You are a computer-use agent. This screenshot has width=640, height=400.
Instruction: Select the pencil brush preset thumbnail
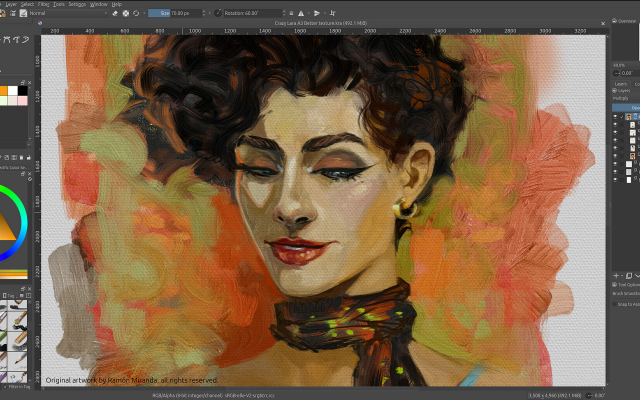[18, 360]
